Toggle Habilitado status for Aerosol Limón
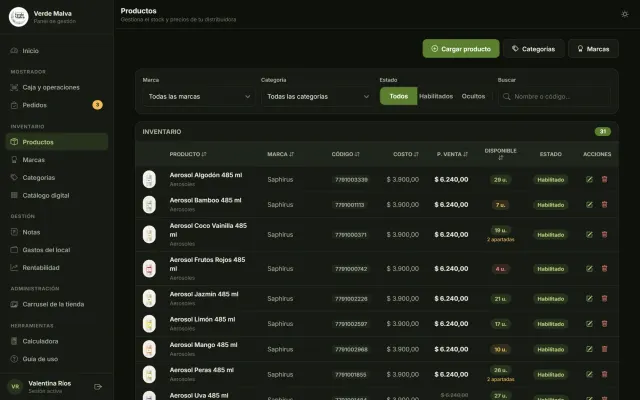Image resolution: width=640 pixels, height=400 pixels. click(x=550, y=324)
